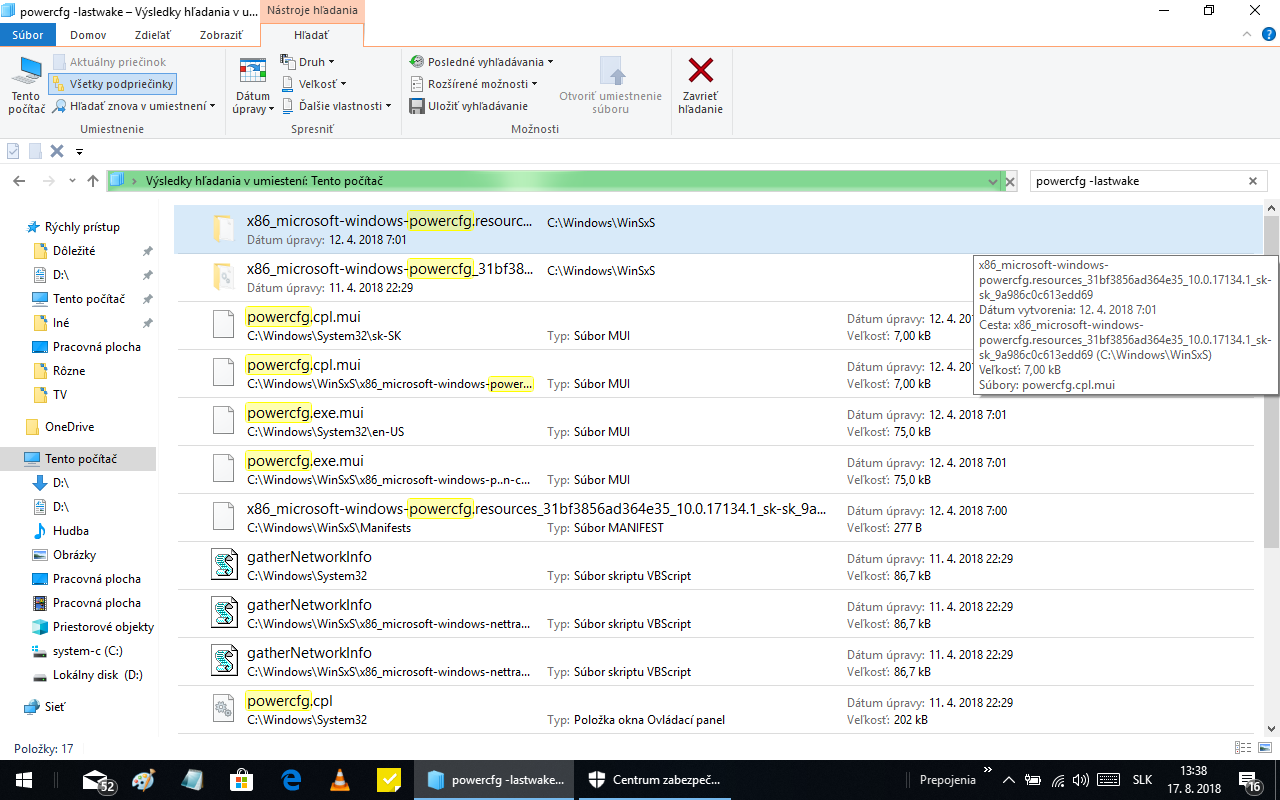Select Lokálny disk (D:) in navigation pane

click(x=98, y=675)
